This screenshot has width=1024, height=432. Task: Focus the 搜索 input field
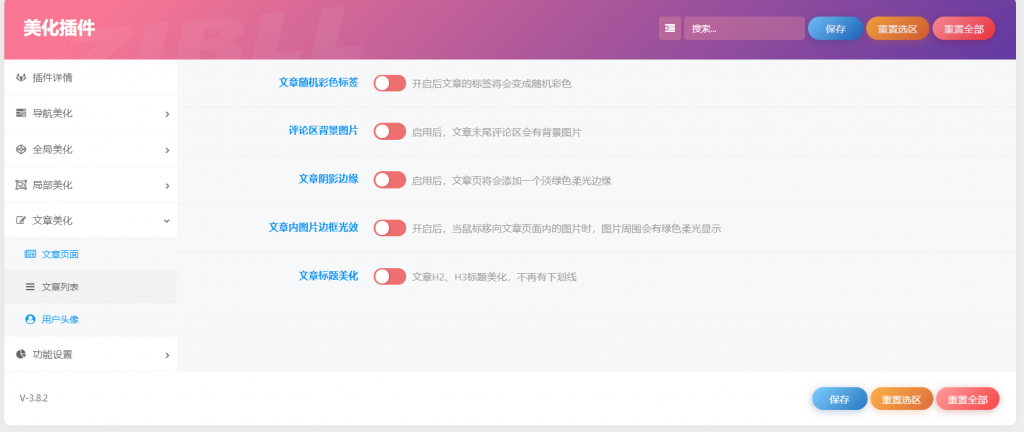coord(744,28)
